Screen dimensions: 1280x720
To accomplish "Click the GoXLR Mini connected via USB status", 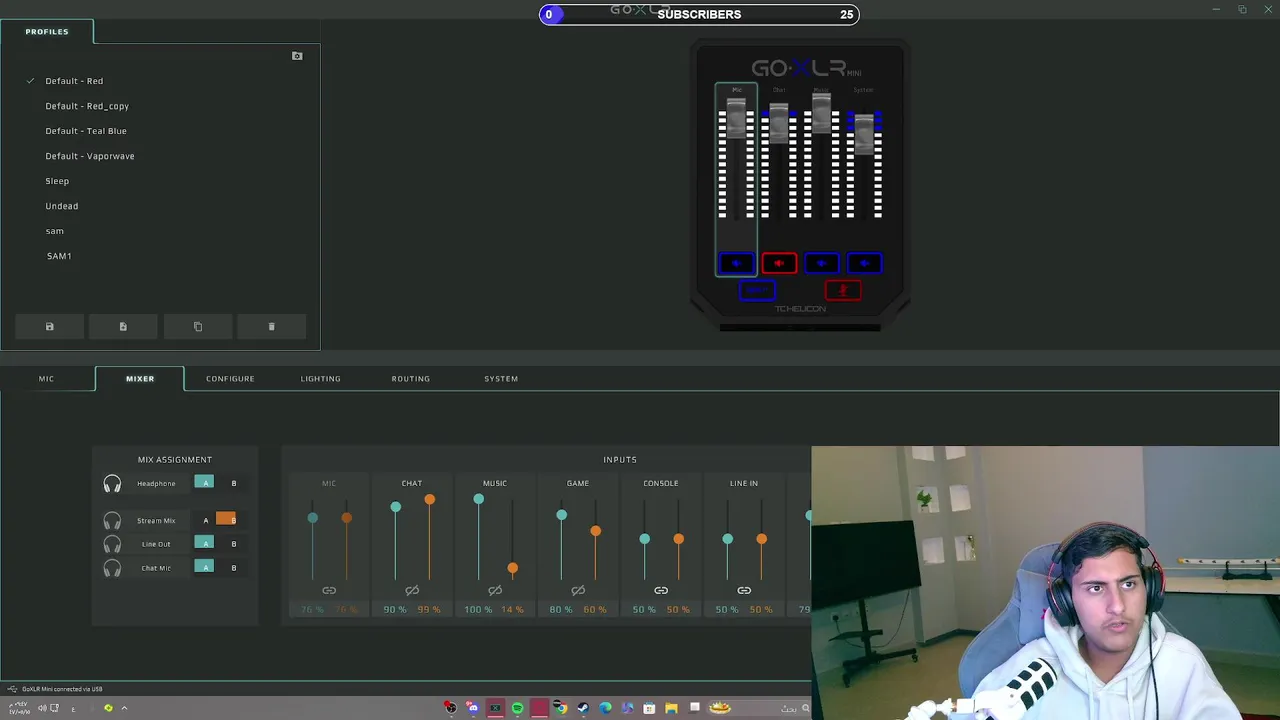I will [x=62, y=689].
